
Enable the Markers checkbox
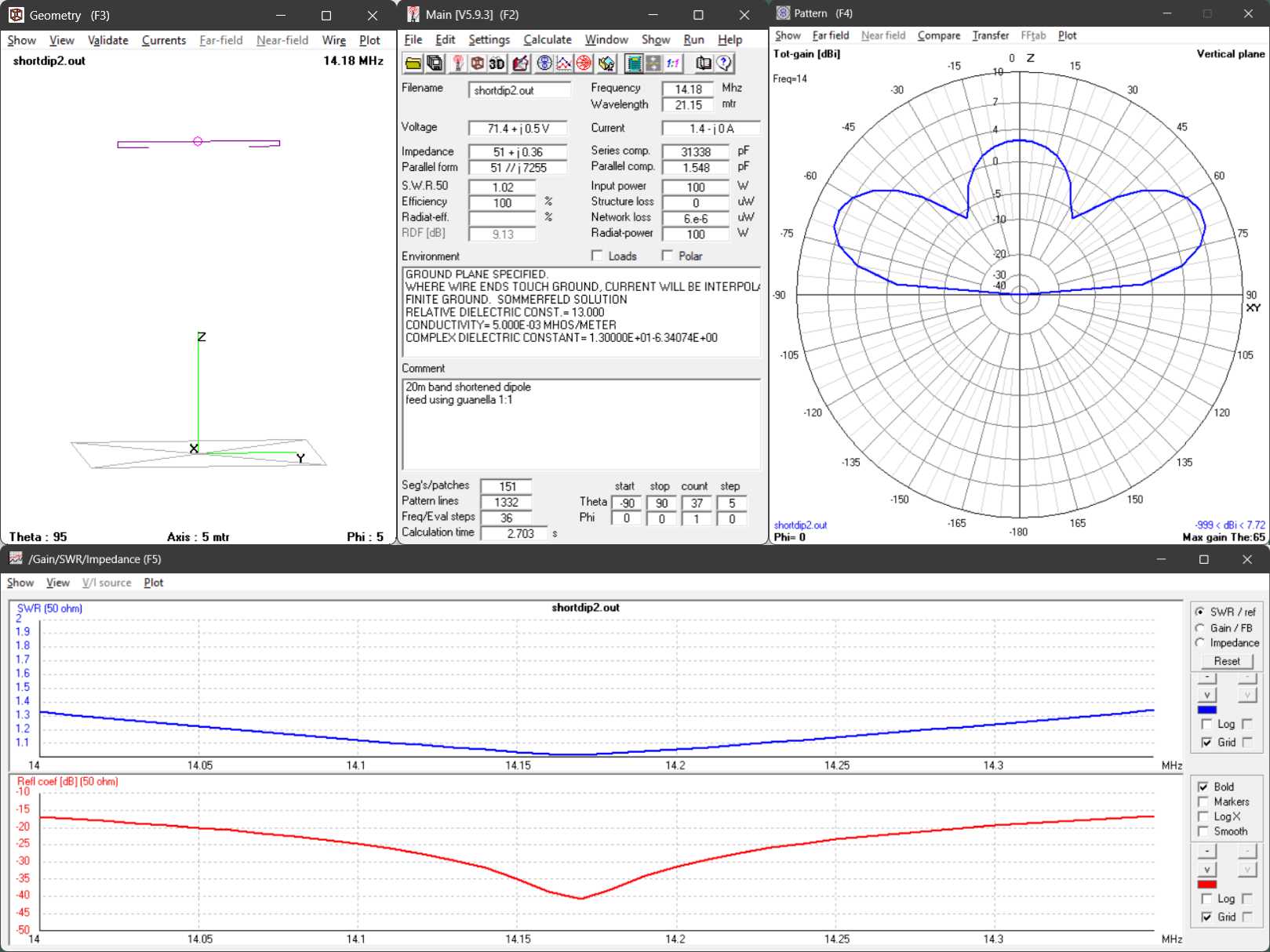1203,801
